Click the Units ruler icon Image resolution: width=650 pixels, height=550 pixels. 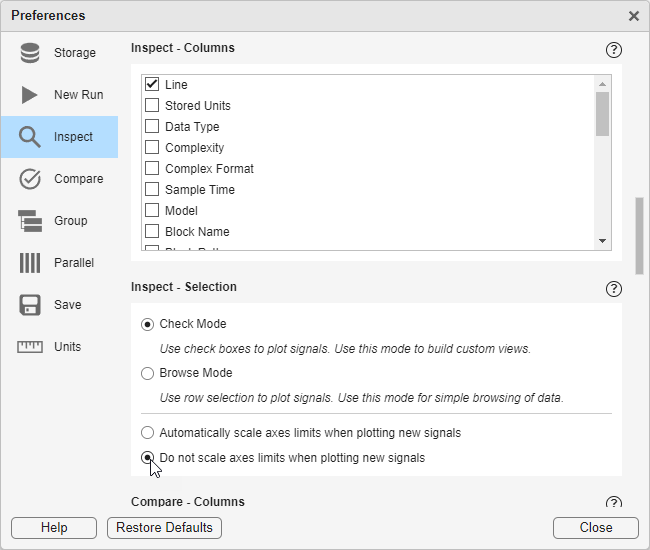tap(30, 347)
